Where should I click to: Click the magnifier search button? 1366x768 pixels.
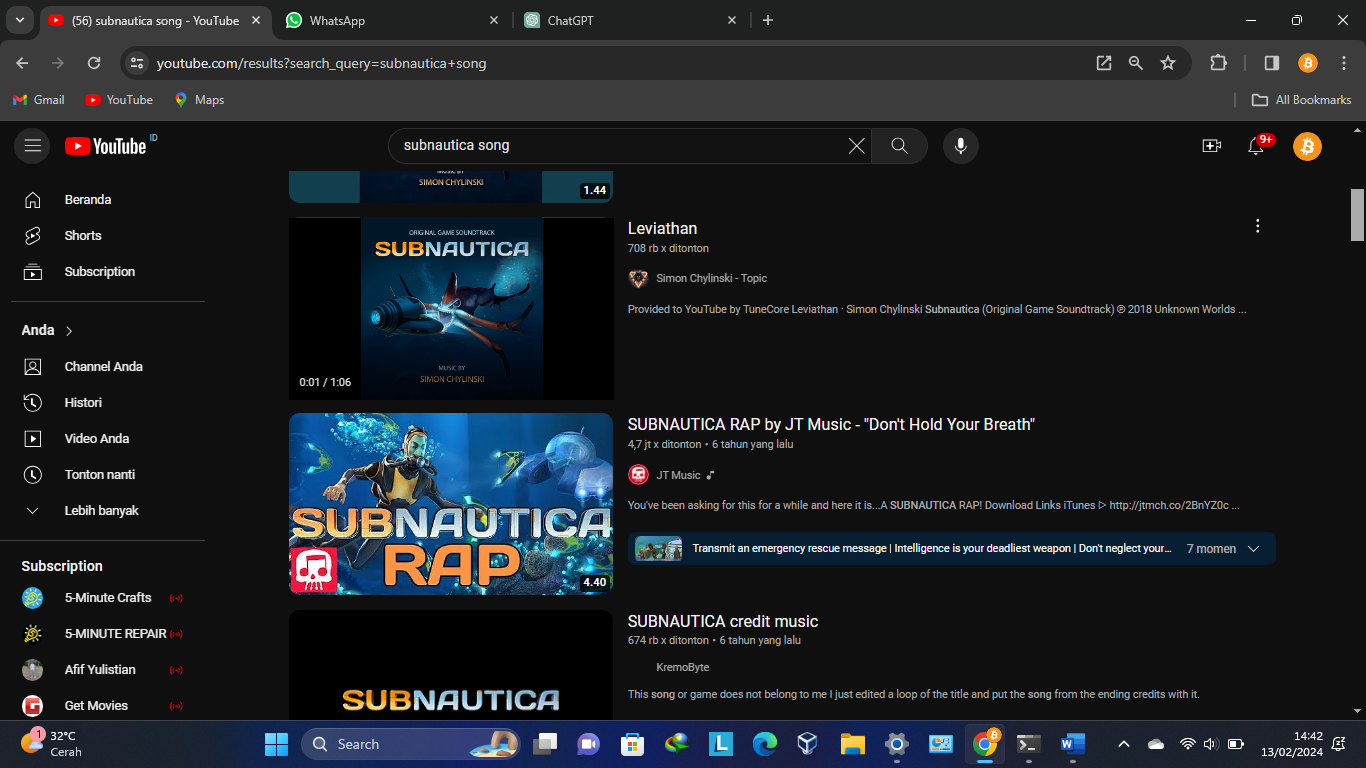click(899, 146)
